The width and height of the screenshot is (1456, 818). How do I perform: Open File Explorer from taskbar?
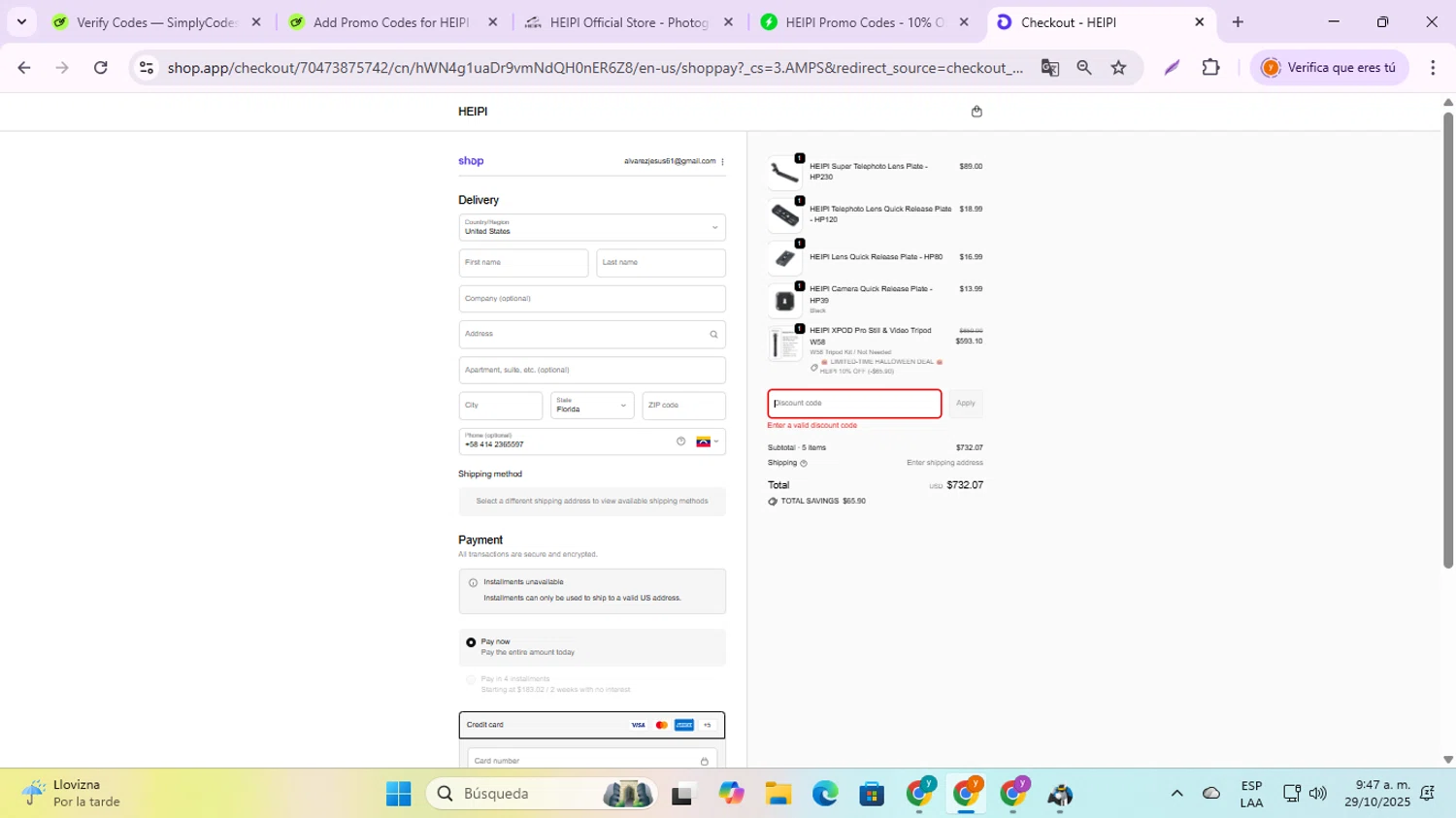coord(778,794)
